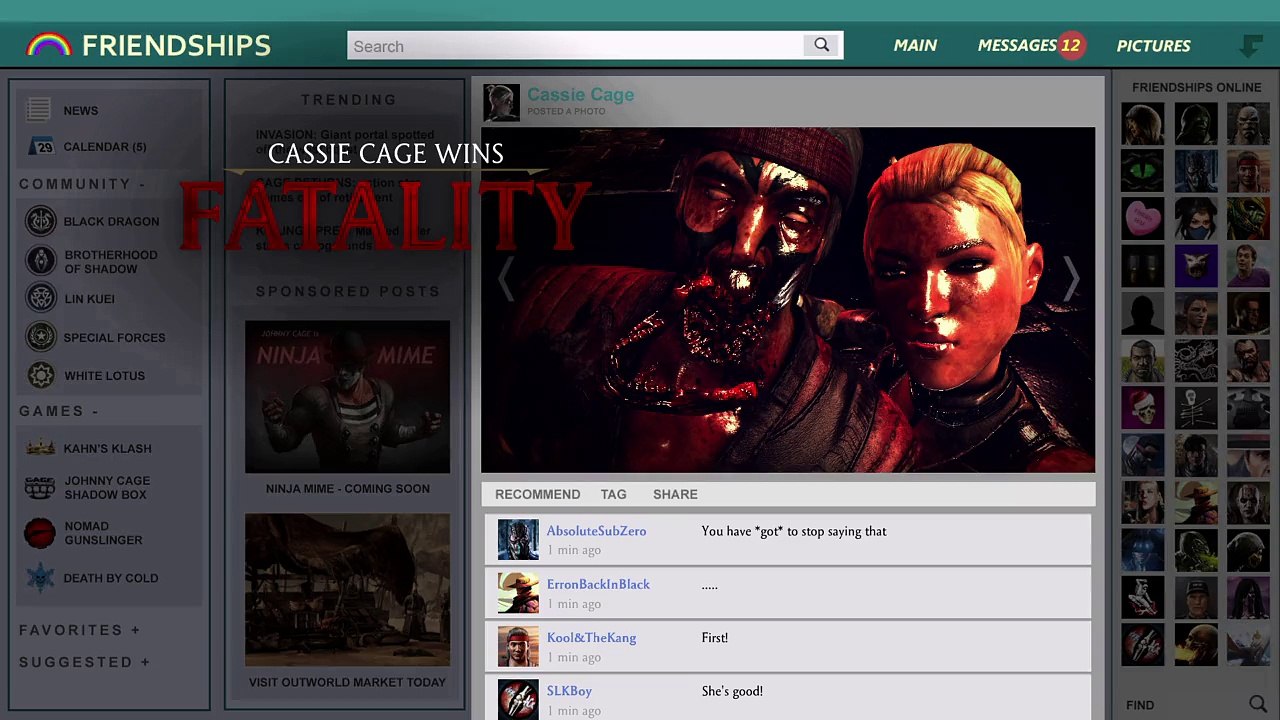Go to the next photo with right arrow
The width and height of the screenshot is (1280, 720).
pyautogui.click(x=1070, y=279)
